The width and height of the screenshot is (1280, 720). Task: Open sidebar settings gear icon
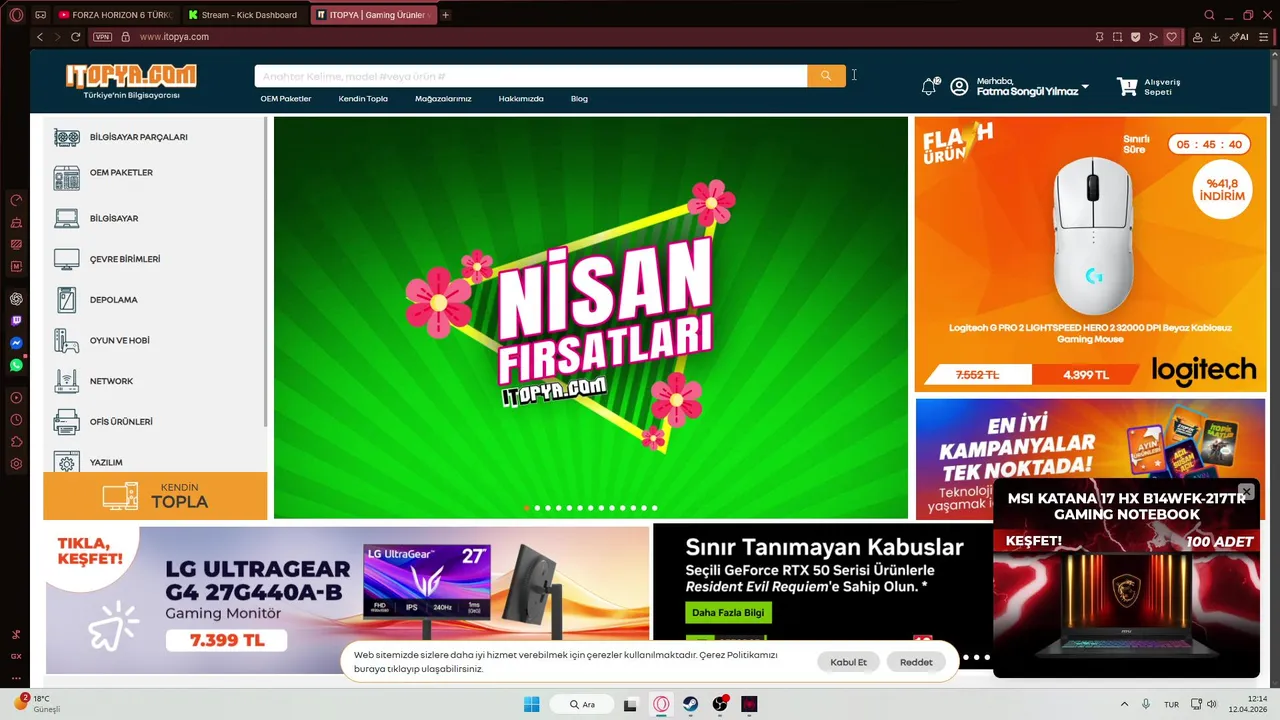pyautogui.click(x=16, y=464)
